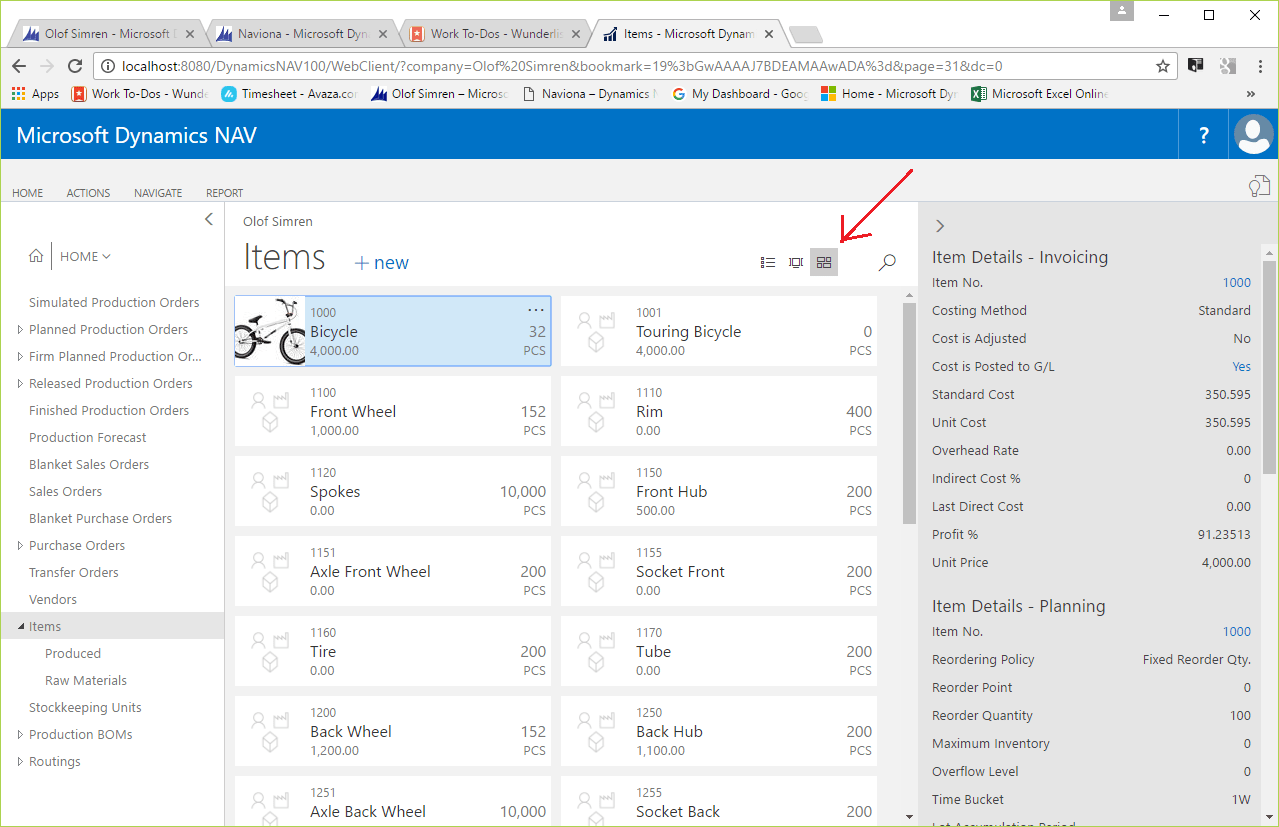This screenshot has width=1279, height=827.
Task: Open Vendors list
Action: click(53, 599)
